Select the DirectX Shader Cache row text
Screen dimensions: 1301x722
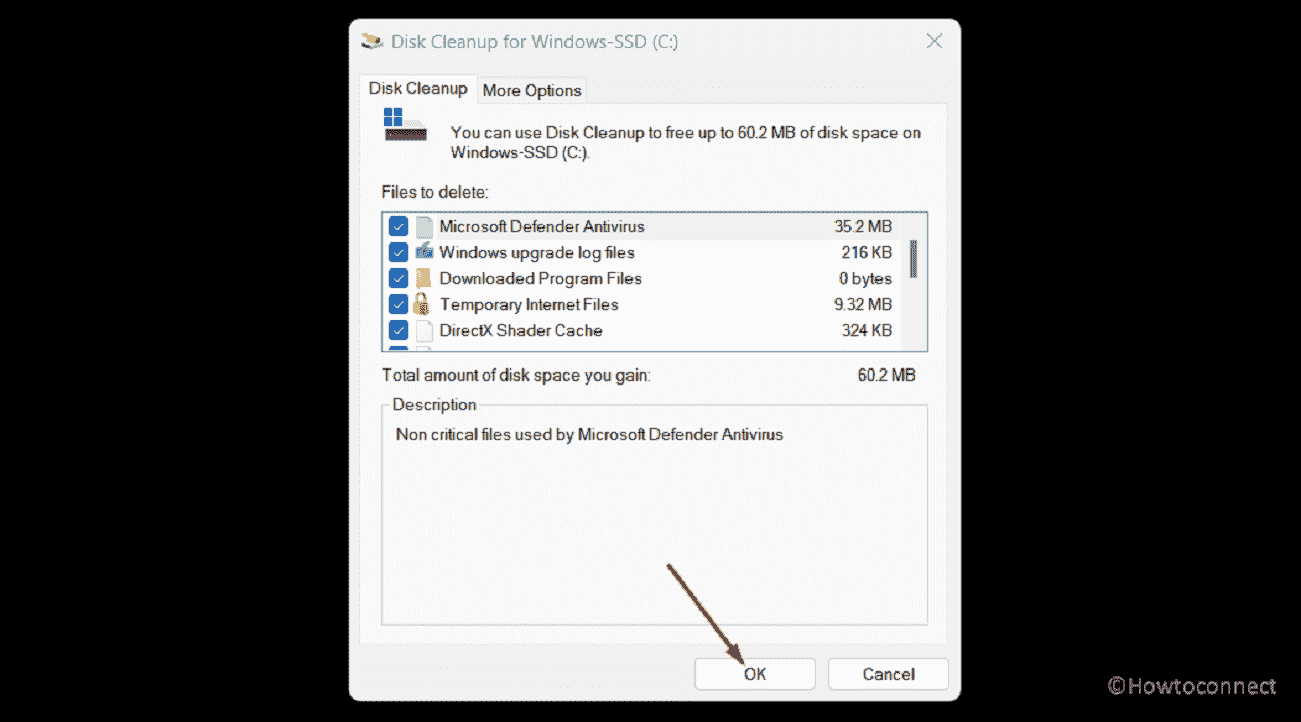click(521, 330)
